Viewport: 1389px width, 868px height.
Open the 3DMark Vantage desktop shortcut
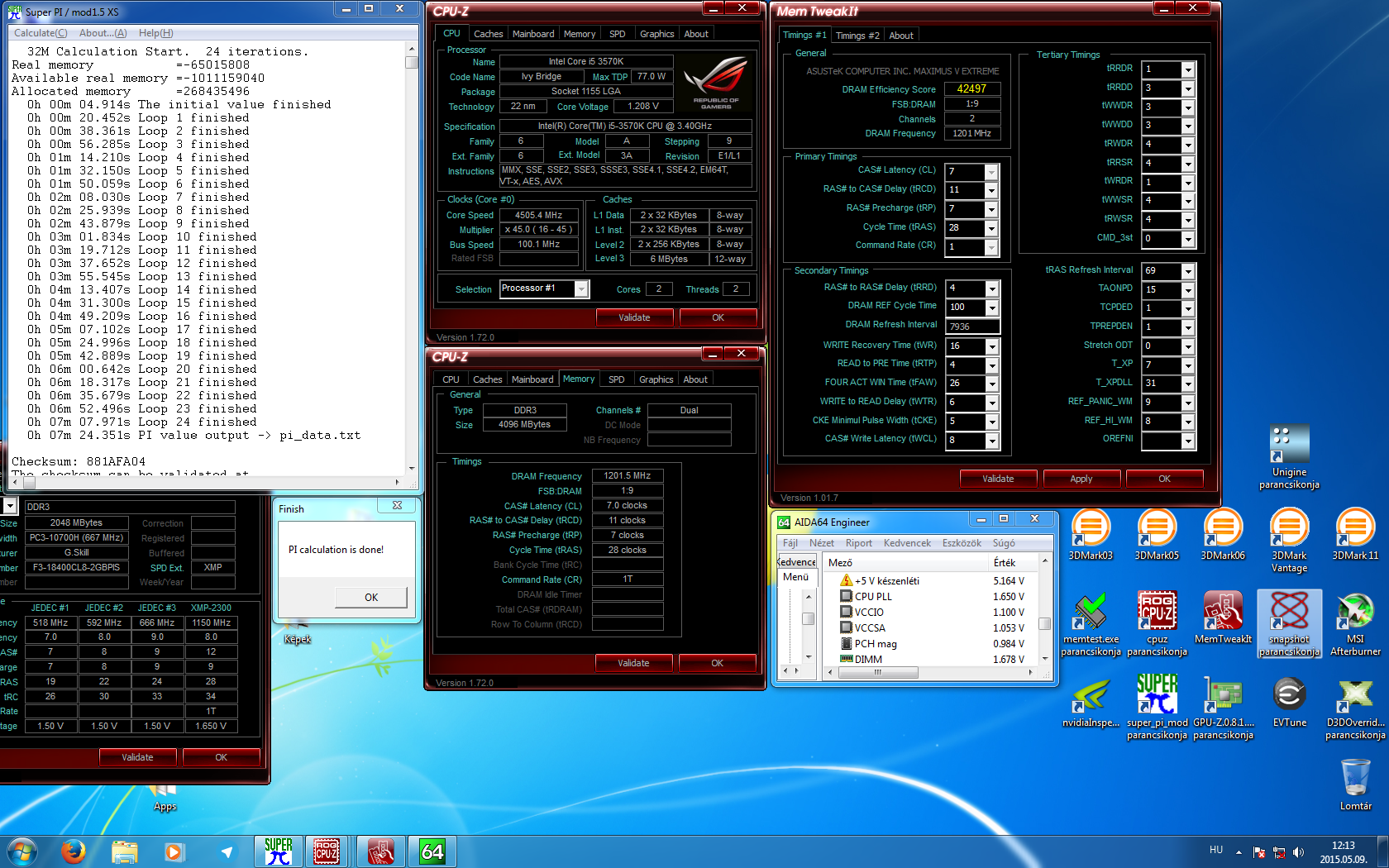[x=1289, y=541]
